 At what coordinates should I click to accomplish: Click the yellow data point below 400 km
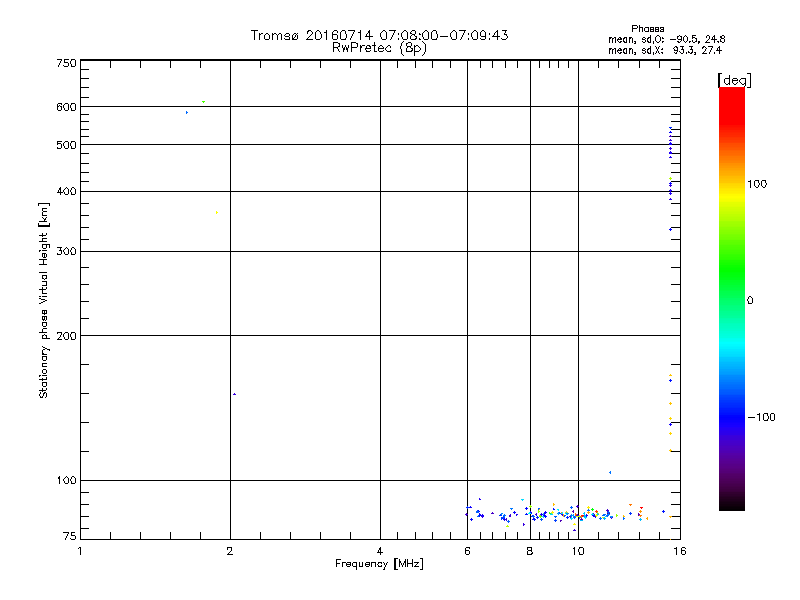point(217,212)
